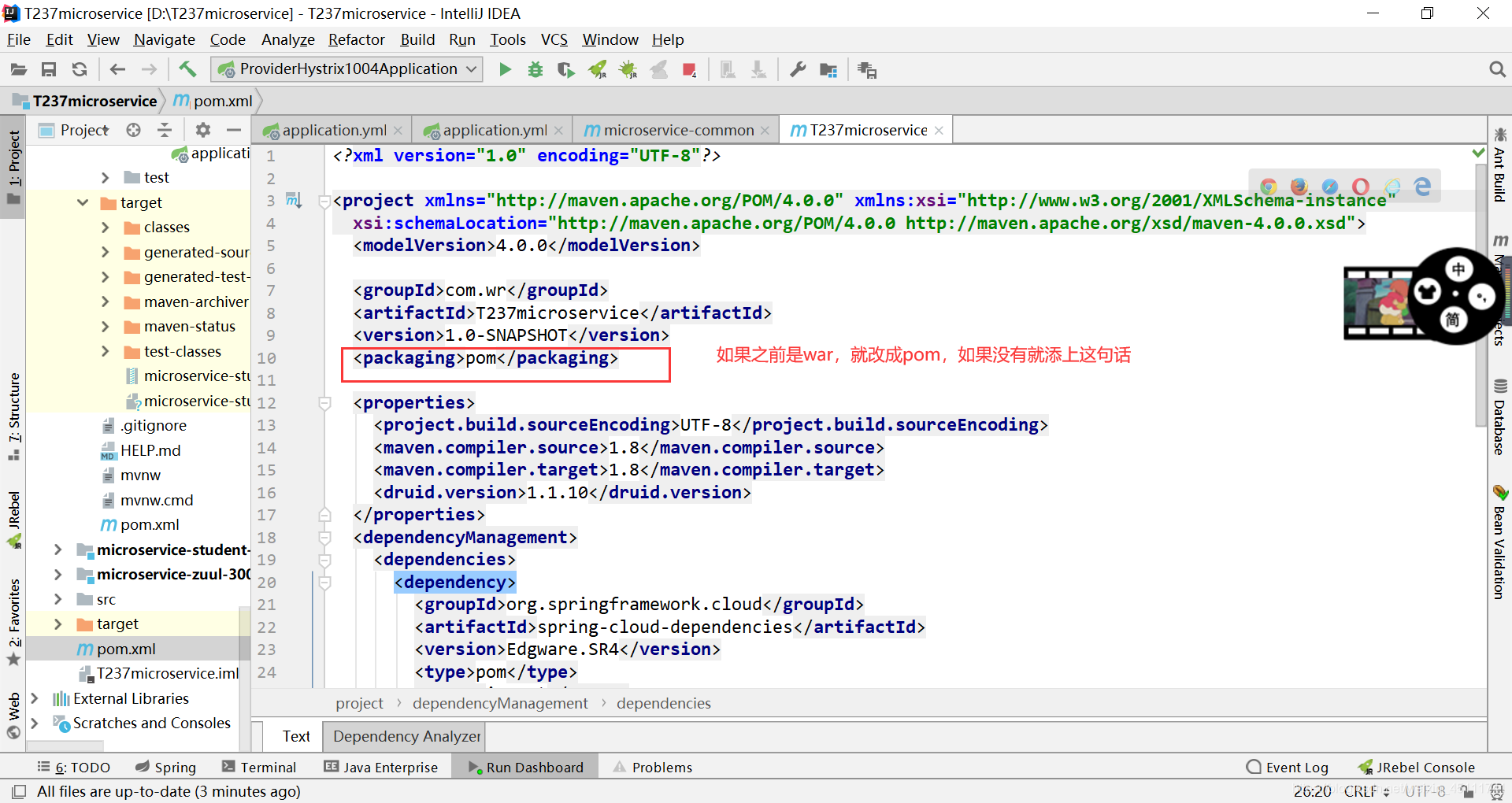The width and height of the screenshot is (1512, 803).
Task: Click the Forward navigation arrow
Action: [149, 70]
